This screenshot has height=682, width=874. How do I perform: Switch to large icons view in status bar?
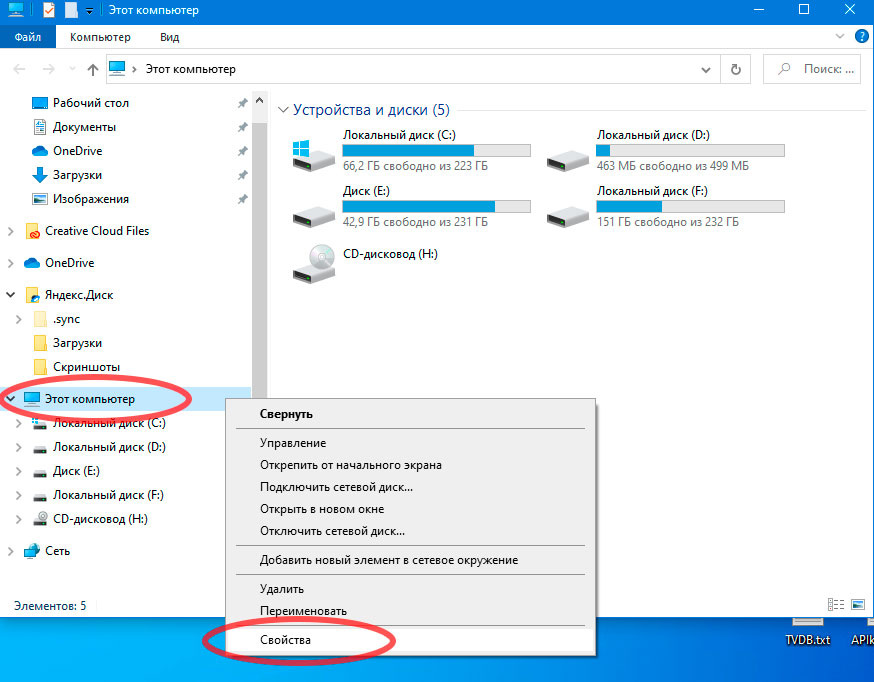pyautogui.click(x=858, y=605)
